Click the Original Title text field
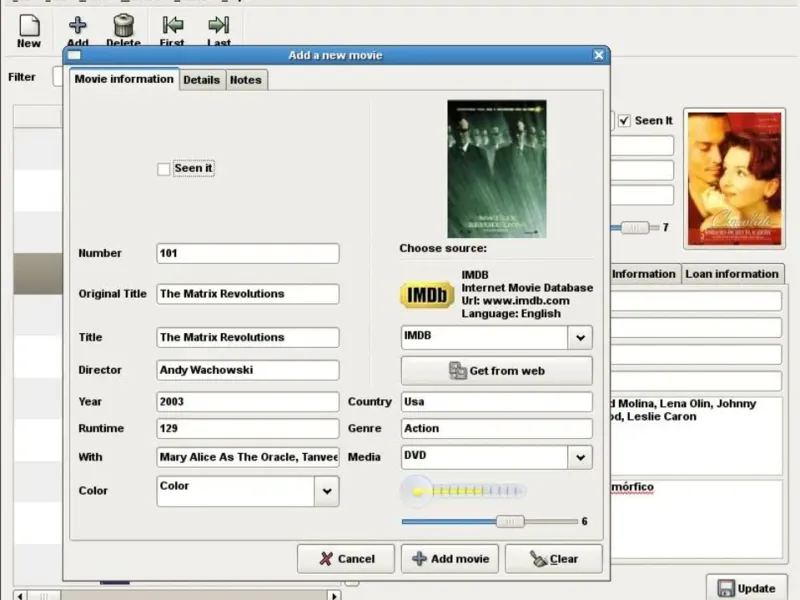800x600 pixels. tap(247, 294)
